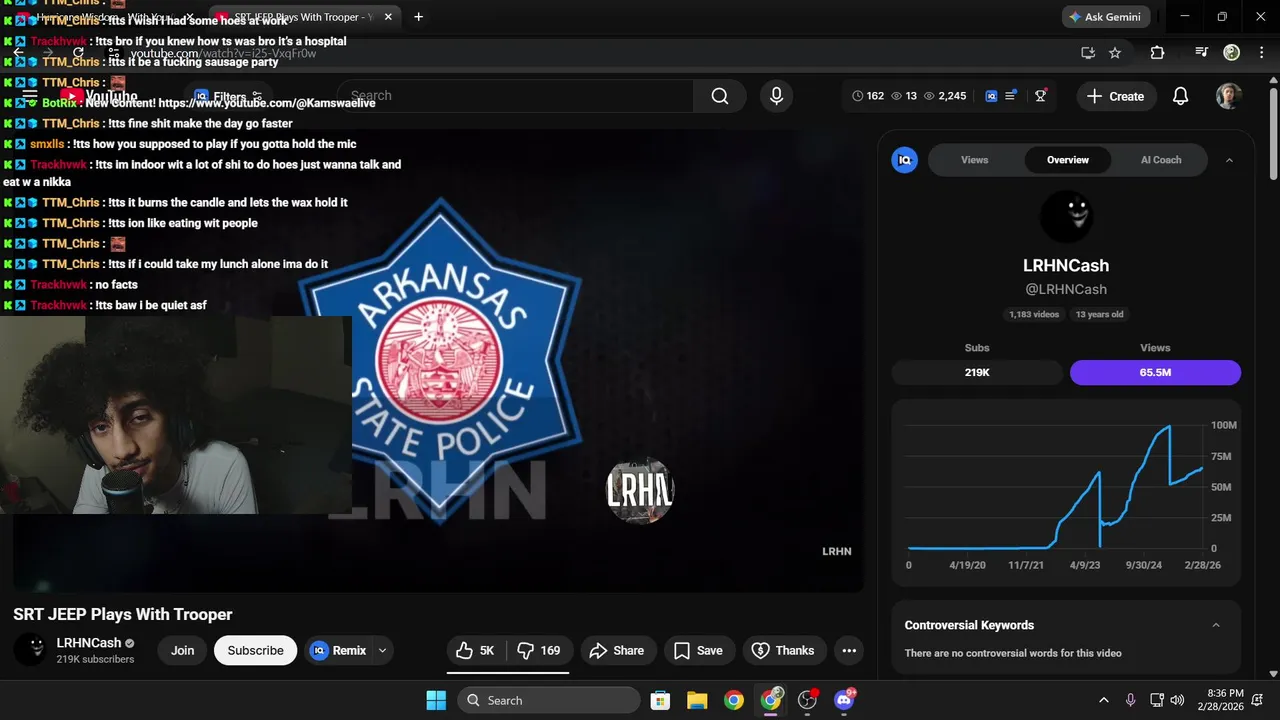Dislike the video with thumbs down
Viewport: 1280px width, 720px height.
(539, 650)
